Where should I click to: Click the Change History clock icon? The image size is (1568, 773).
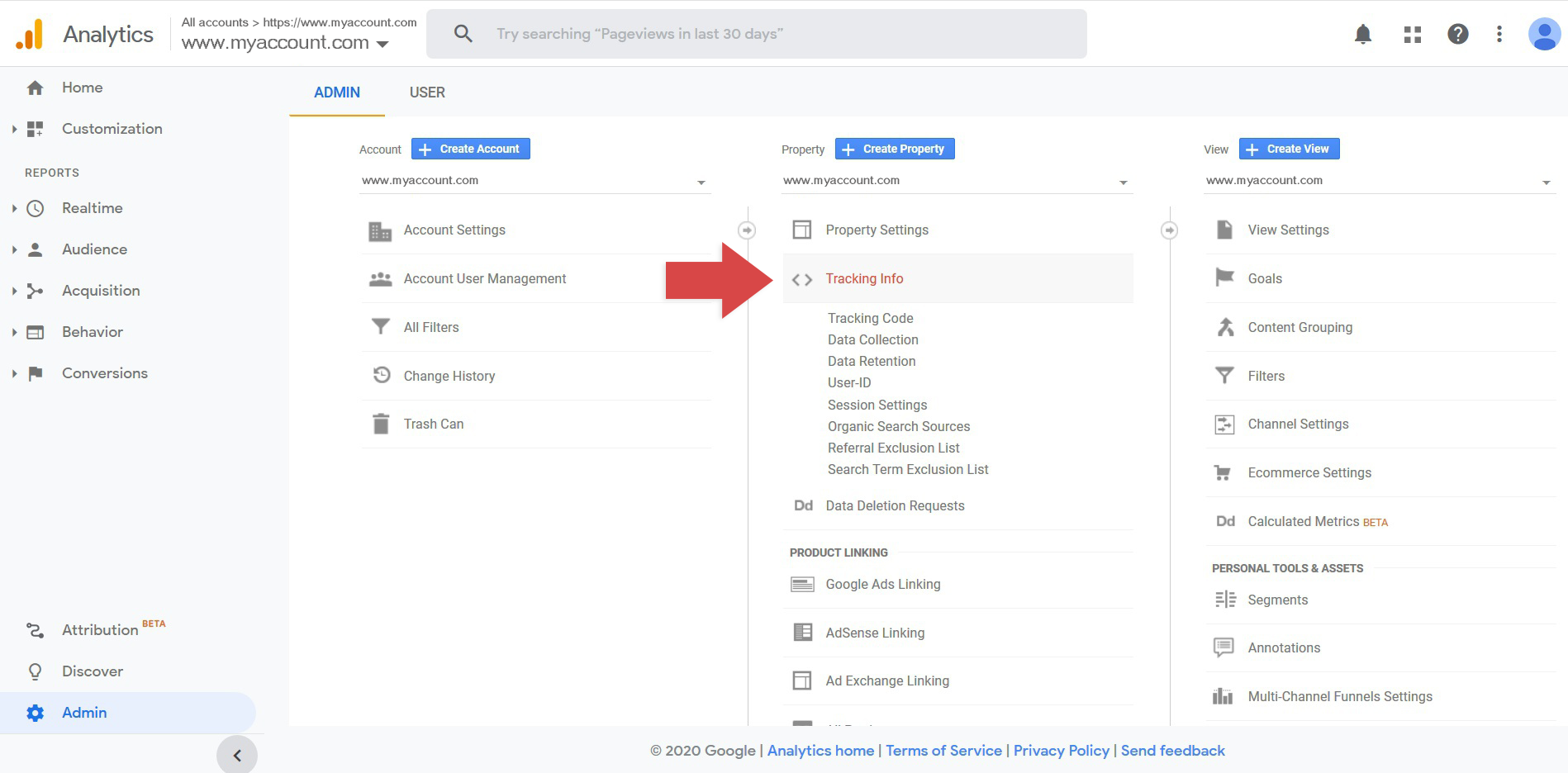point(381,375)
